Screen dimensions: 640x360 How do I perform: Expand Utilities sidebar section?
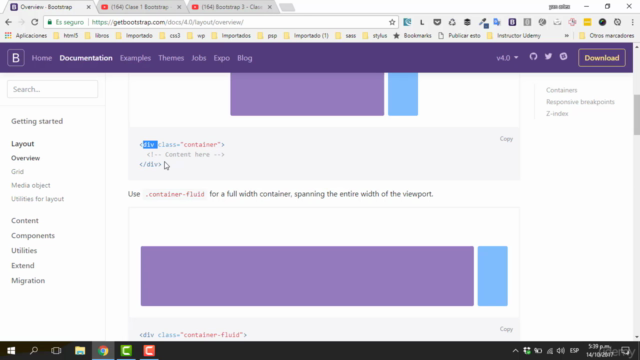pyautogui.click(x=24, y=251)
